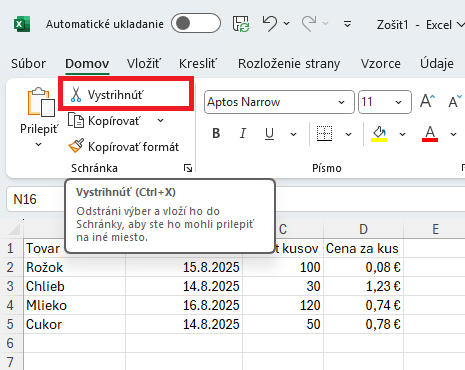
Task: Switch to the Kresliť tab
Action: pos(198,63)
